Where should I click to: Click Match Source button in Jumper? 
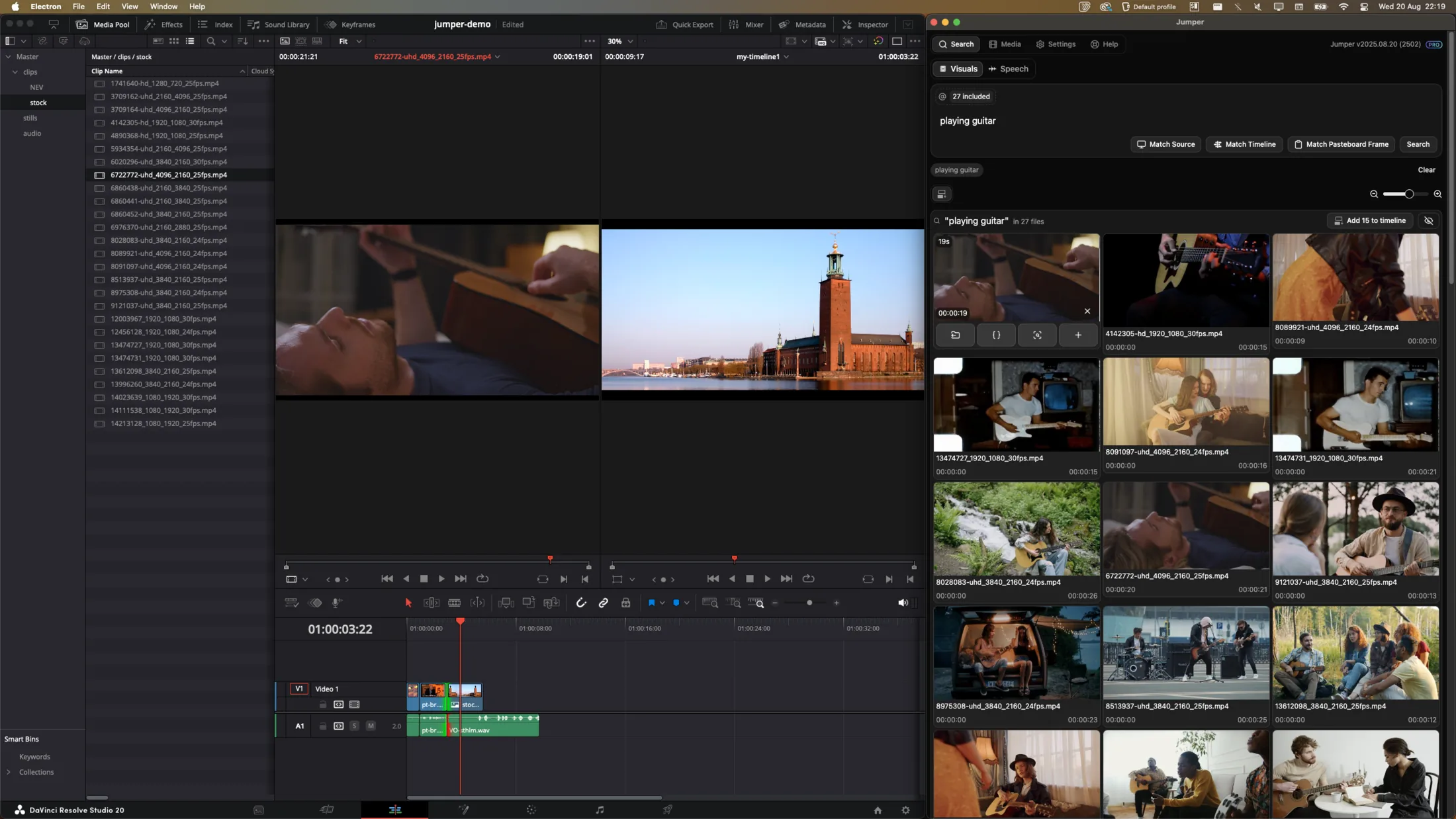coord(1165,144)
